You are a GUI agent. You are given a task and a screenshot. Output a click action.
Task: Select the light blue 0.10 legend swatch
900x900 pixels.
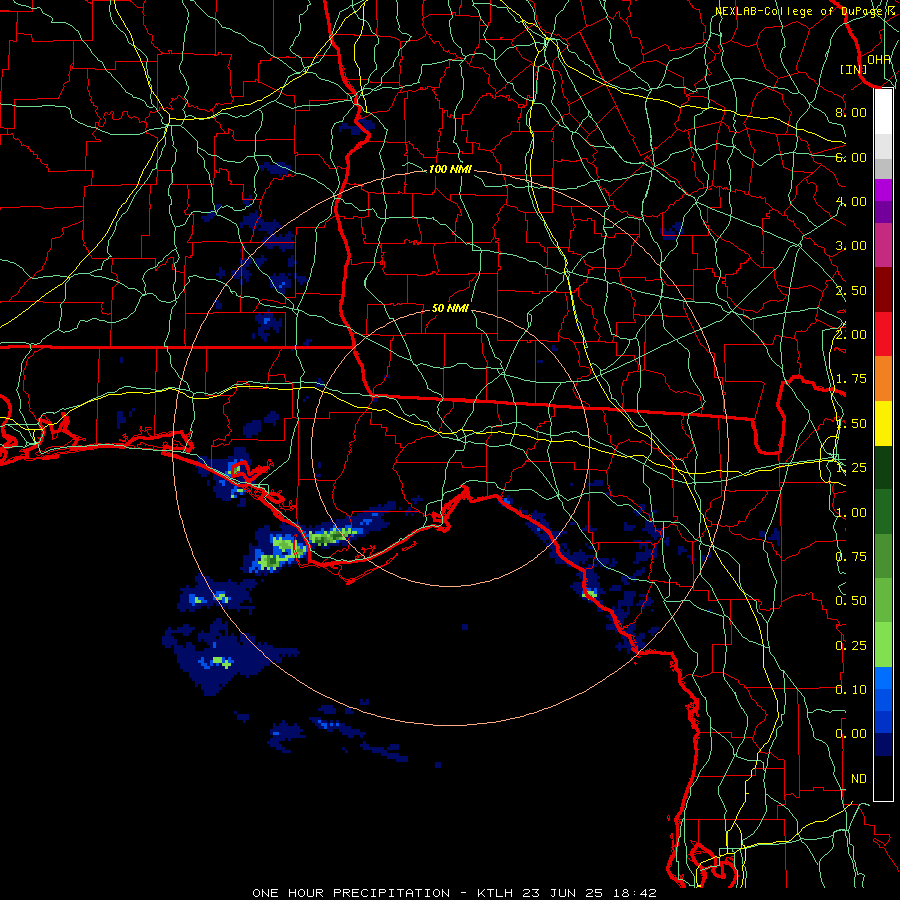point(883,678)
